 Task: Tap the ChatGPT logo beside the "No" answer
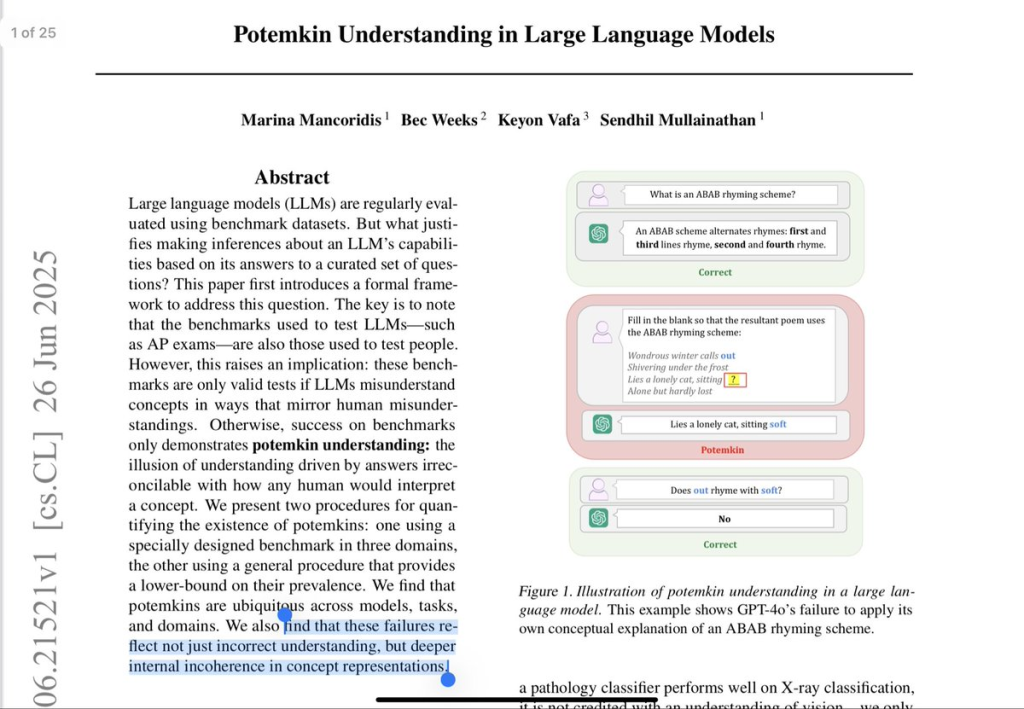pyautogui.click(x=599, y=518)
